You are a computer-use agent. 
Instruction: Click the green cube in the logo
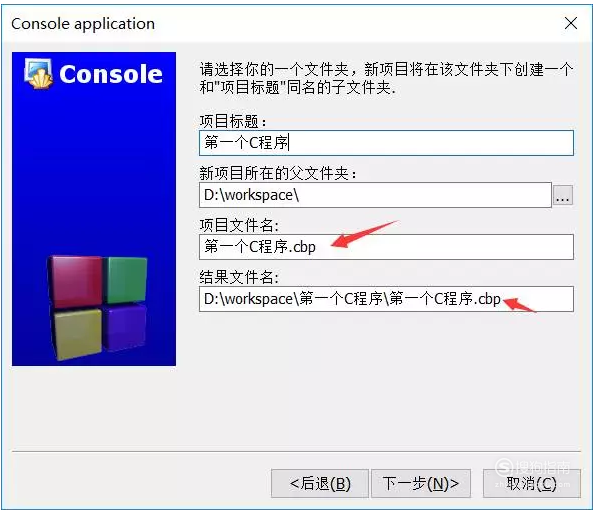point(126,279)
